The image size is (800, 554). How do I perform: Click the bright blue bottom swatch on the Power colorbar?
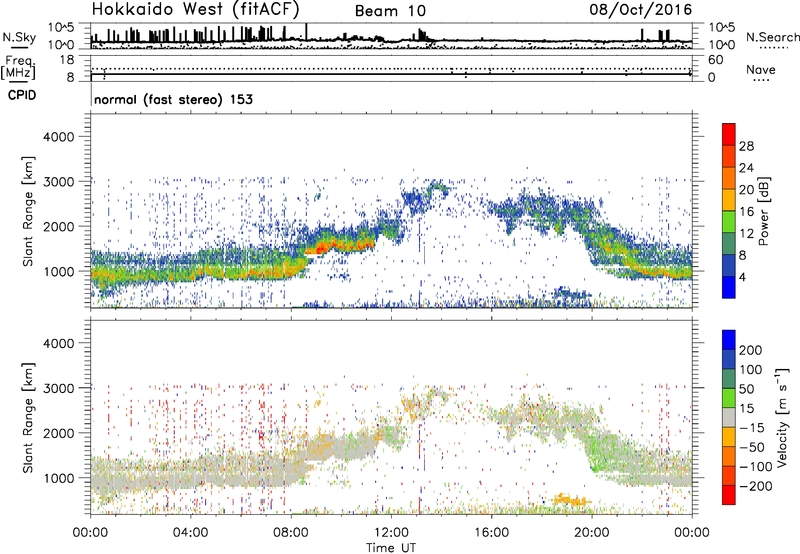coord(729,287)
